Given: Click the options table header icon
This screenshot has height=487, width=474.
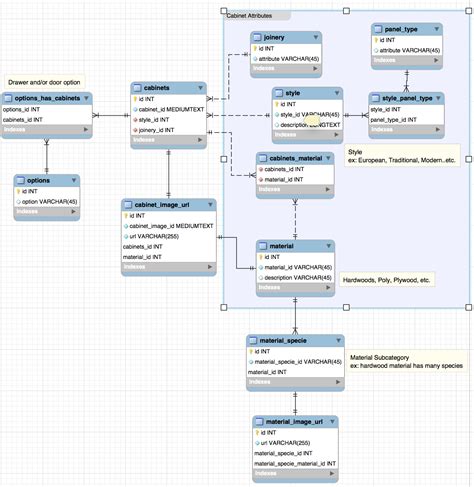Looking at the screenshot, I should coord(21,180).
